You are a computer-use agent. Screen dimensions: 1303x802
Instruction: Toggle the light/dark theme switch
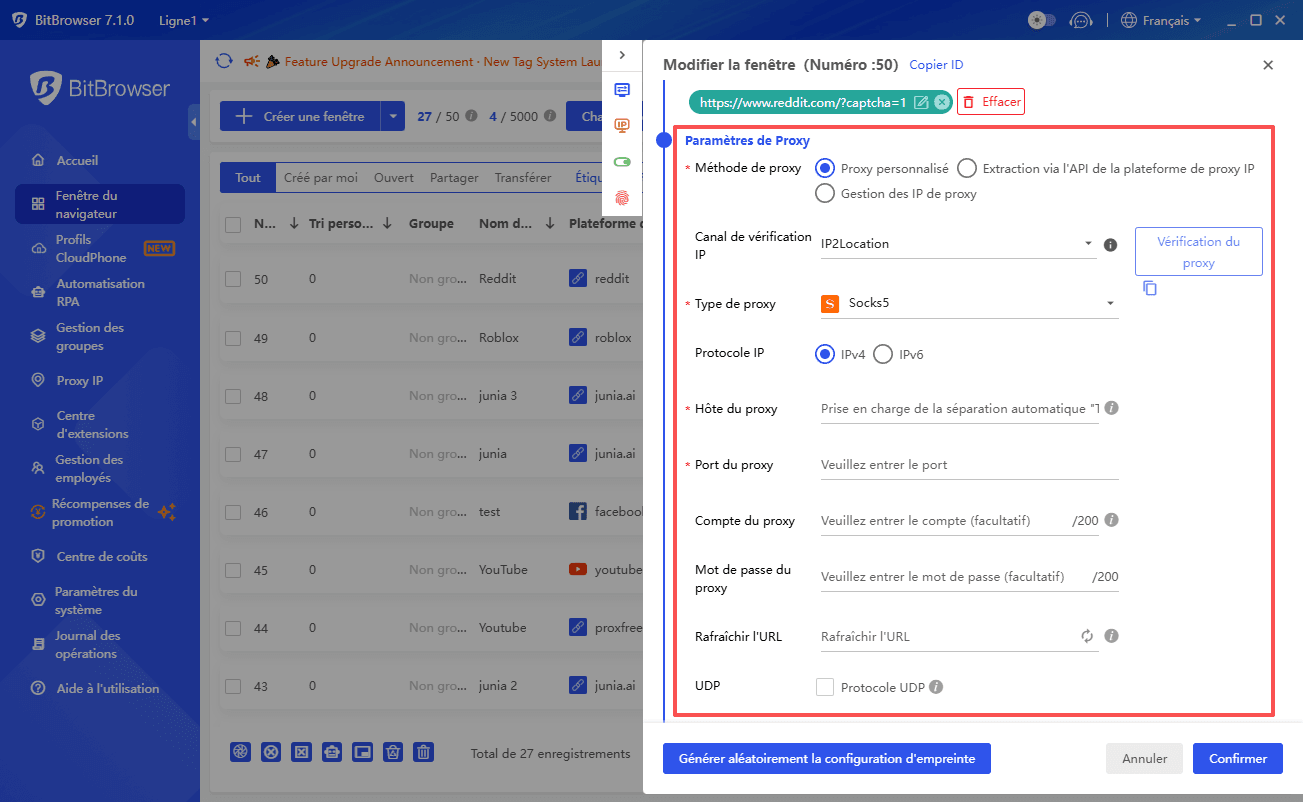pyautogui.click(x=1042, y=20)
